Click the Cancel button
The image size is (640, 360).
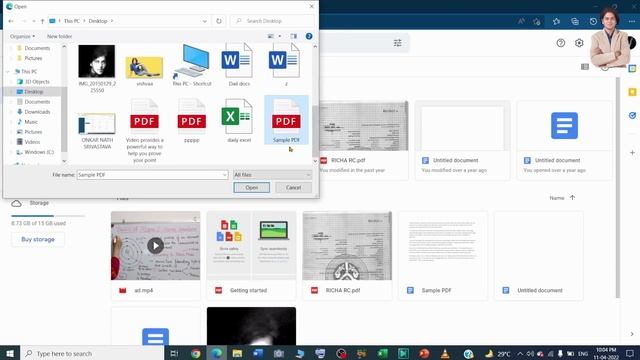tap(293, 187)
